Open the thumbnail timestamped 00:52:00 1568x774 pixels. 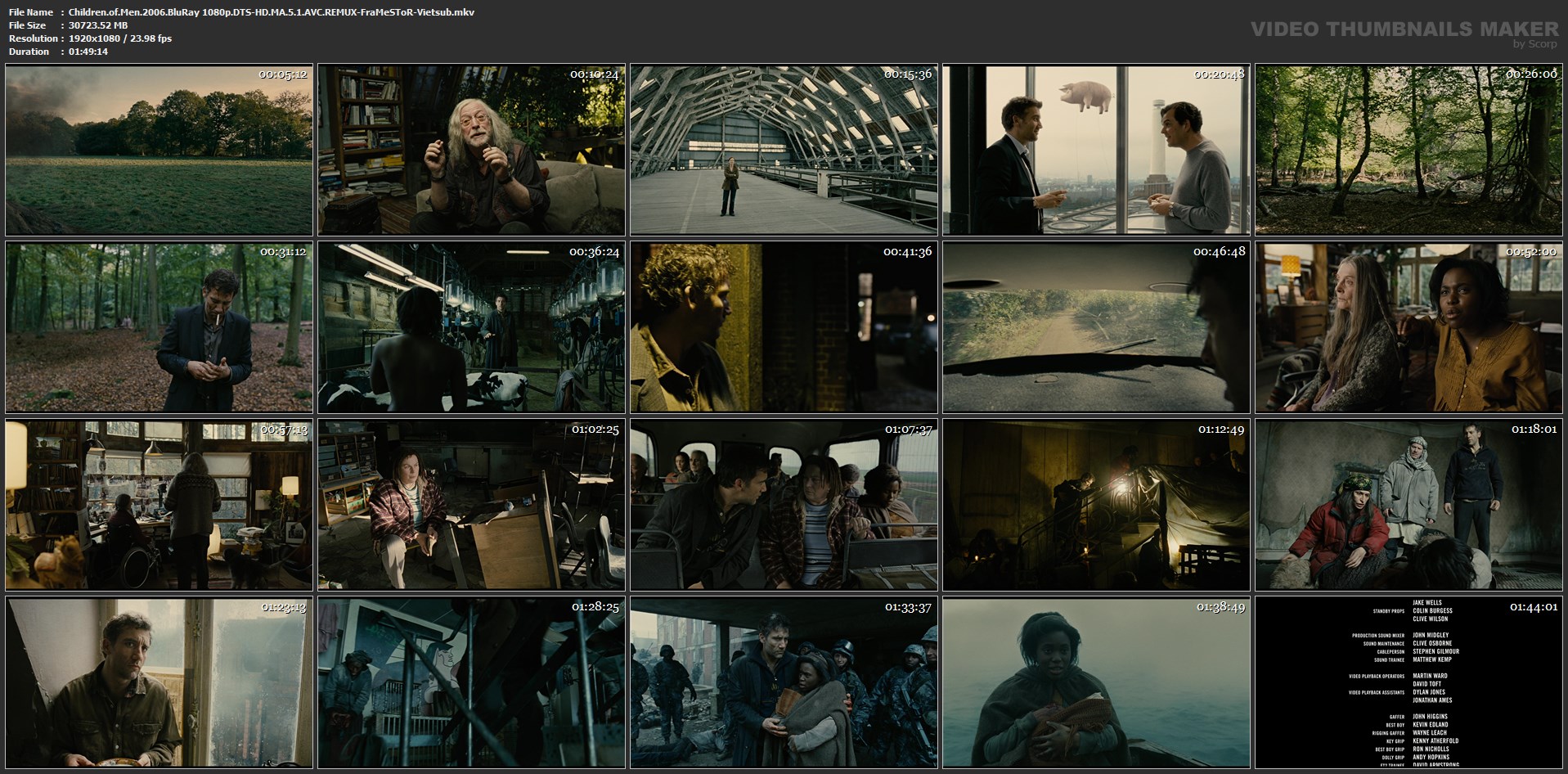pos(1409,327)
